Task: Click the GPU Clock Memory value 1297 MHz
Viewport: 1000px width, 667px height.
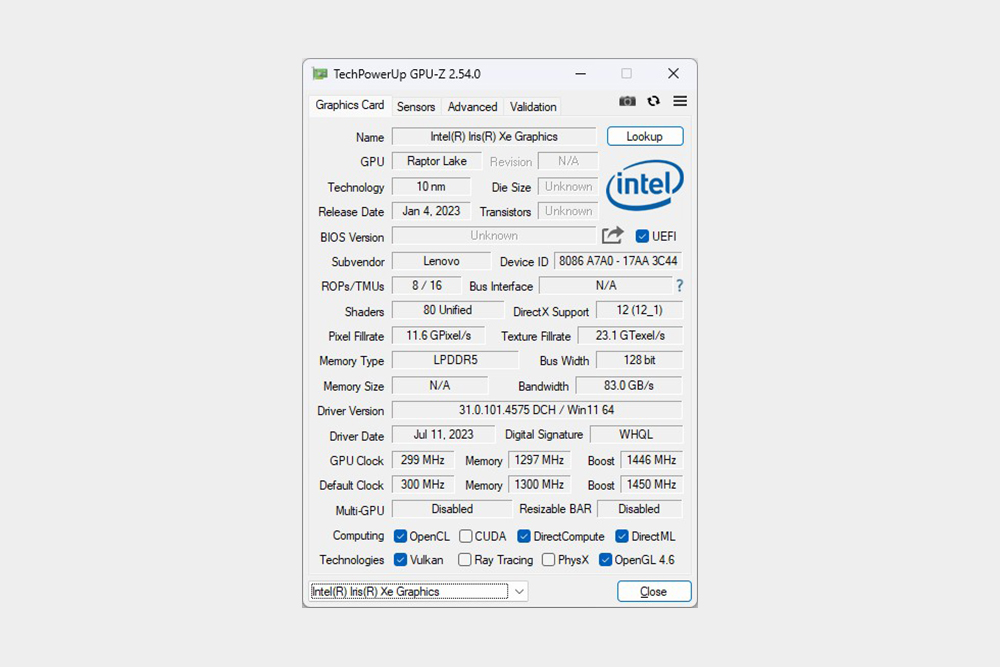Action: point(539,460)
